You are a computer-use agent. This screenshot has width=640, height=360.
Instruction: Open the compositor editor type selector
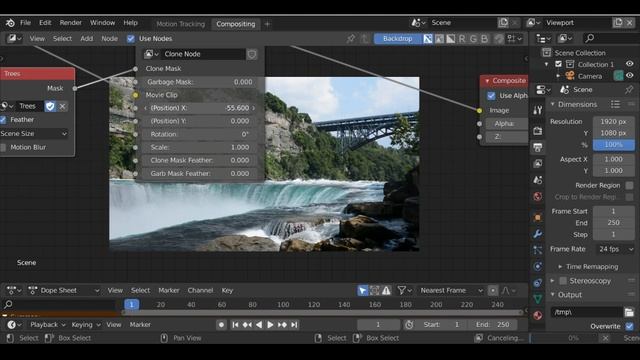15,38
